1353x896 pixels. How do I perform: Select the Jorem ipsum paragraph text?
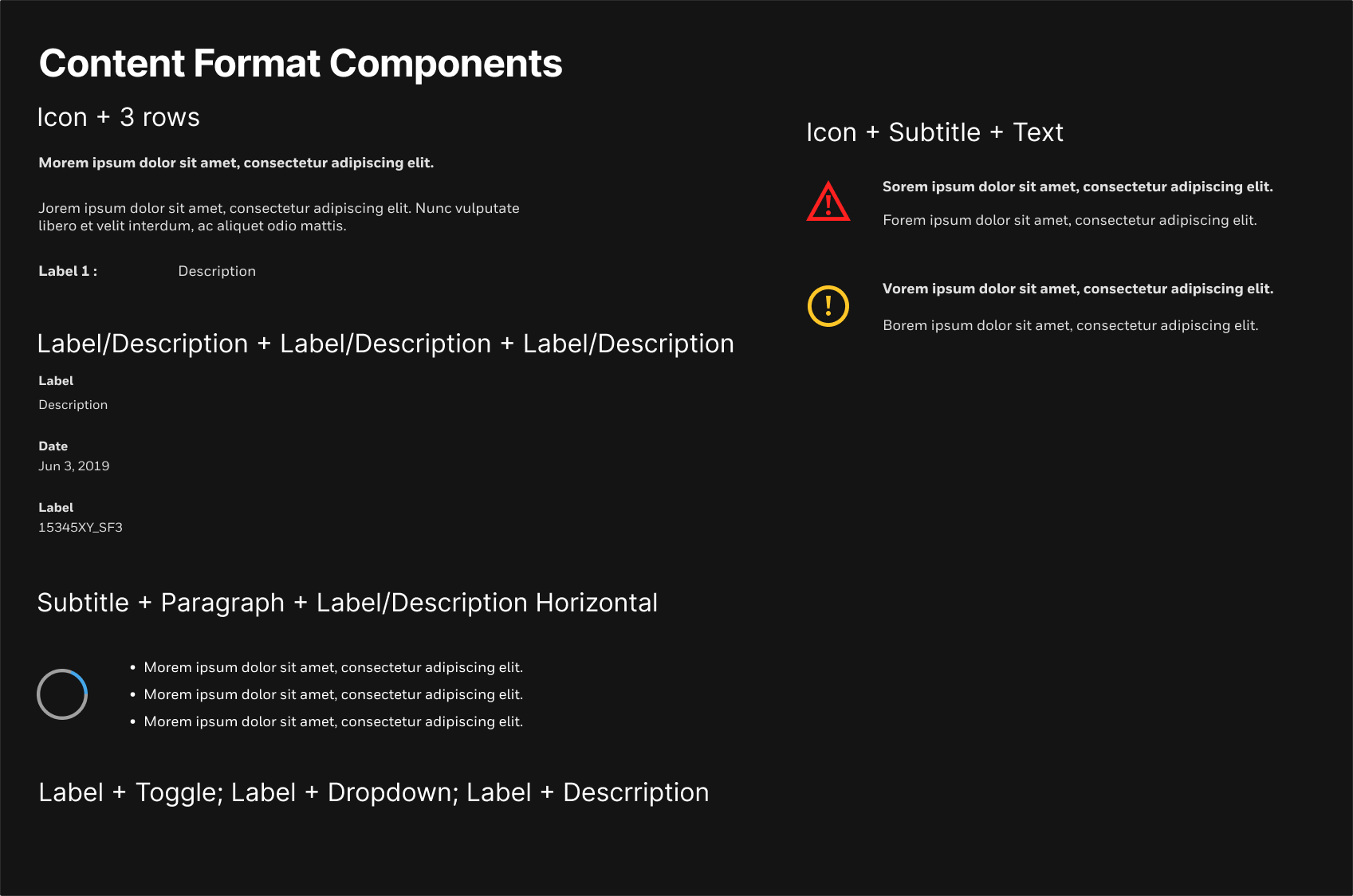(278, 217)
